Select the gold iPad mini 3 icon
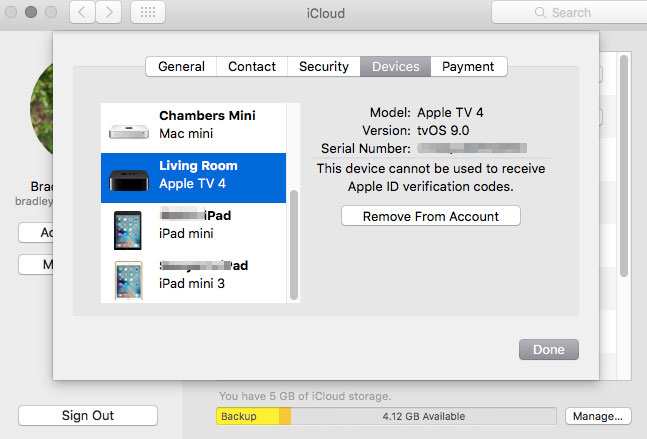Image resolution: width=647 pixels, height=439 pixels. [128, 280]
